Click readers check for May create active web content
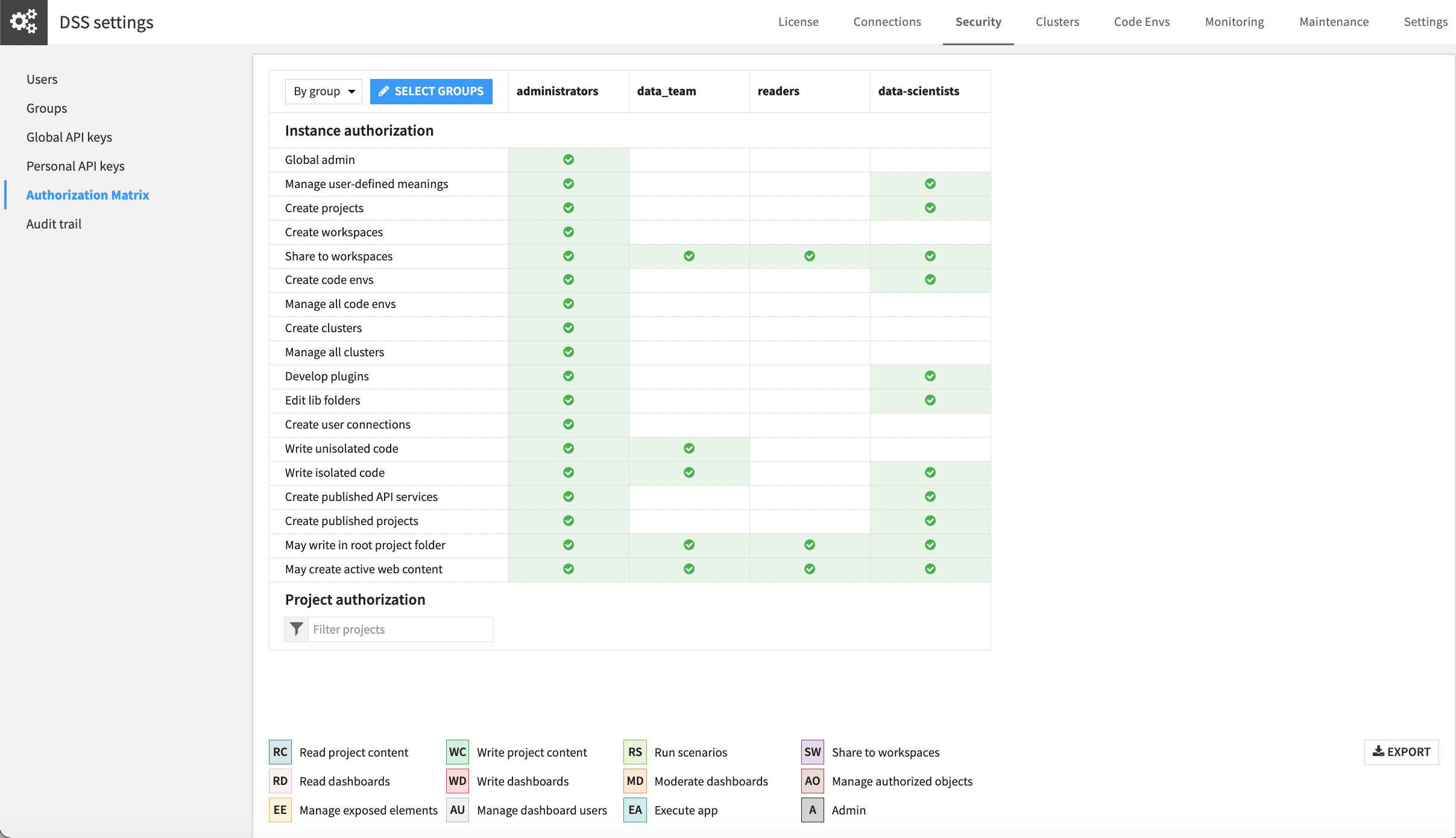This screenshot has width=1456, height=838. click(810, 569)
